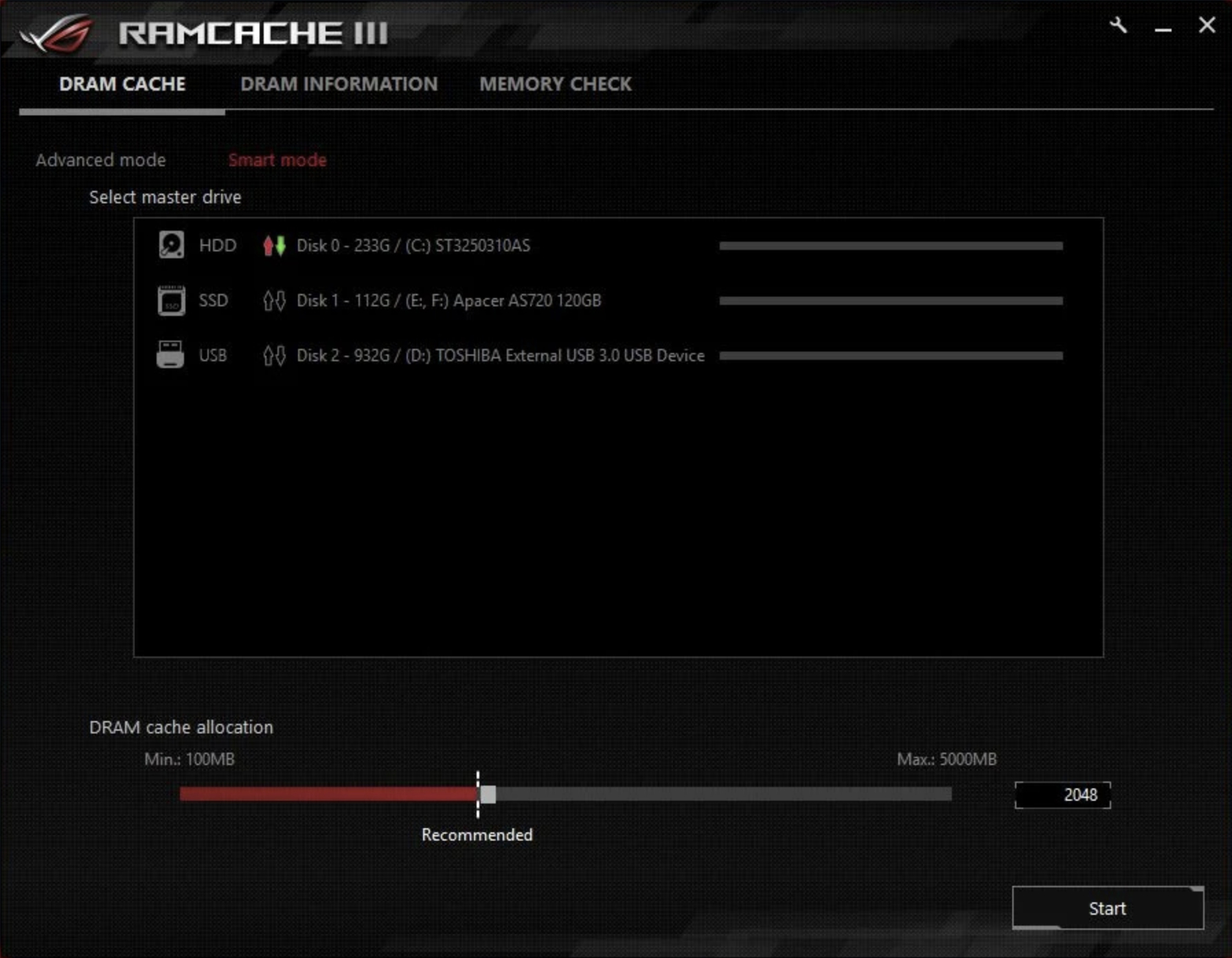
Task: Open the DRAM INFORMATION tab
Action: tap(339, 84)
